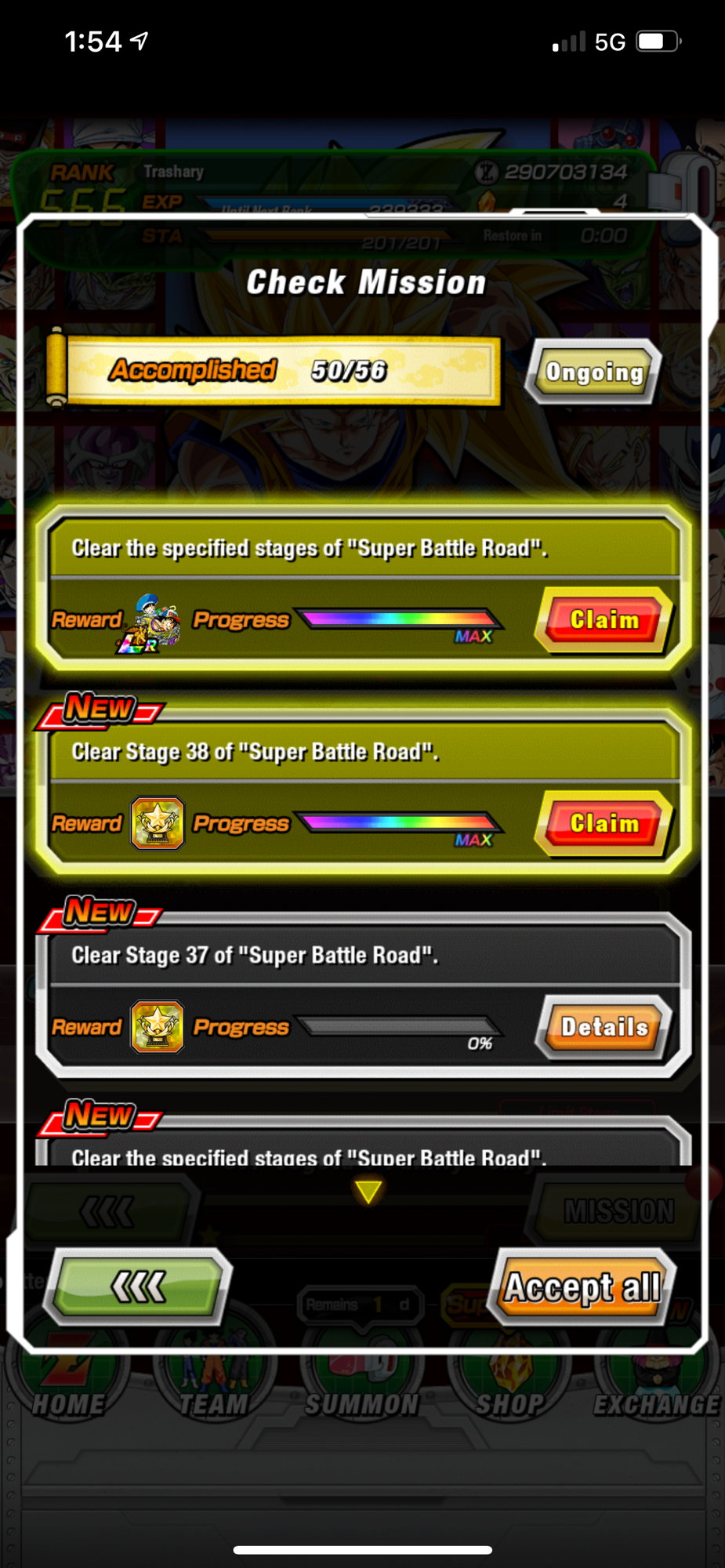Claim the specified stages mission reward

pyautogui.click(x=604, y=620)
